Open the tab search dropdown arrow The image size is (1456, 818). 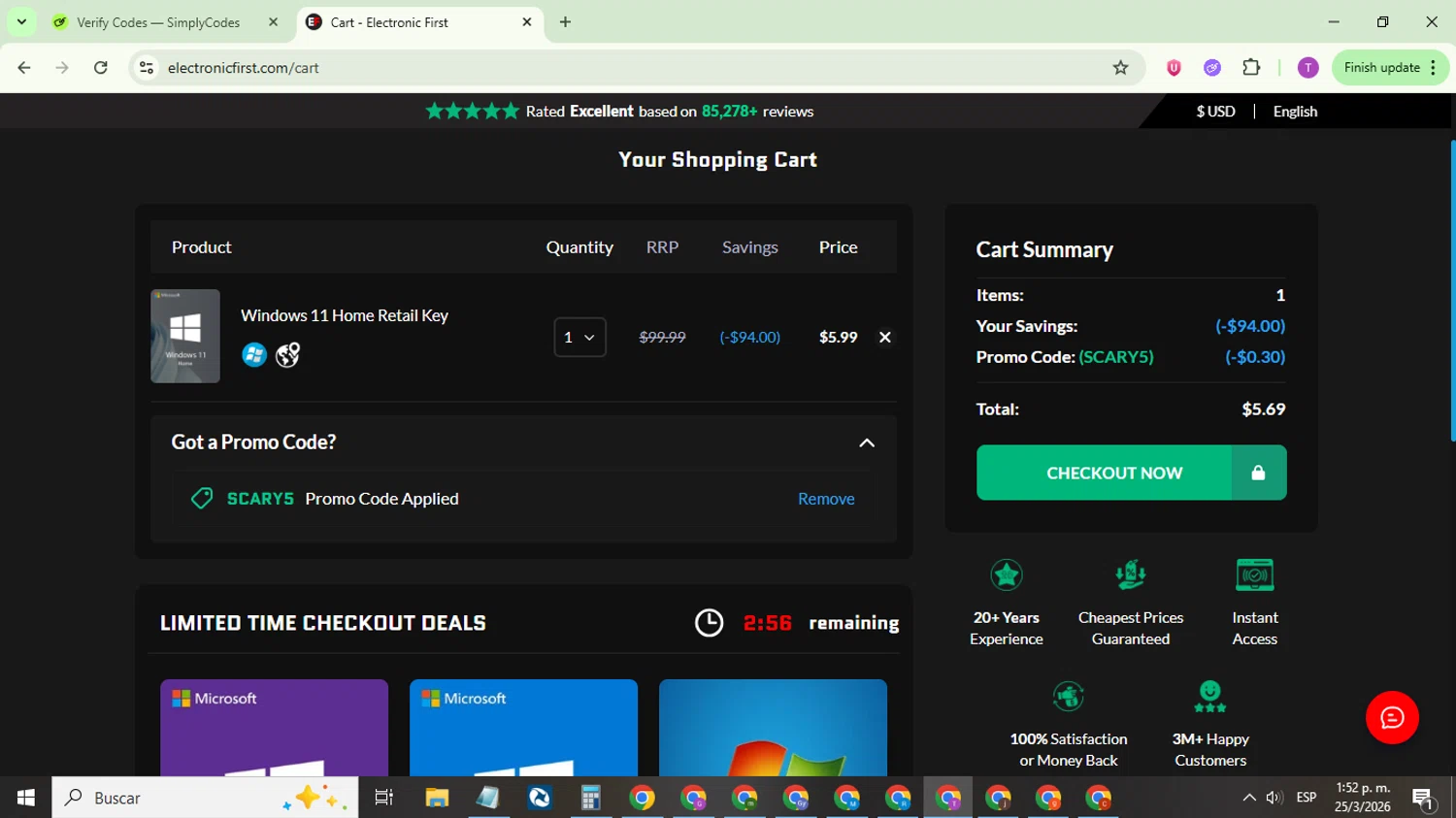coord(21,22)
